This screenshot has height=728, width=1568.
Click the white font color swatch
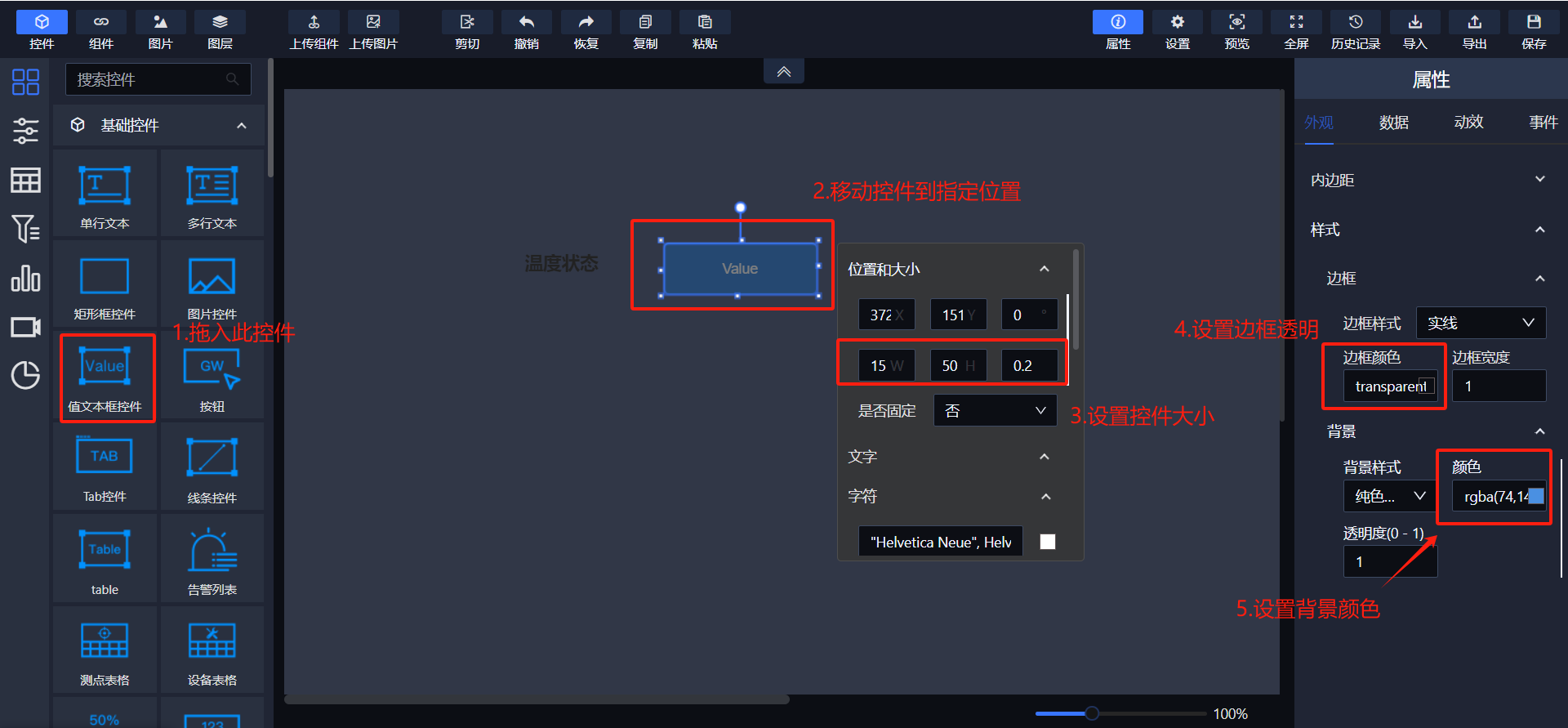[x=1048, y=542]
